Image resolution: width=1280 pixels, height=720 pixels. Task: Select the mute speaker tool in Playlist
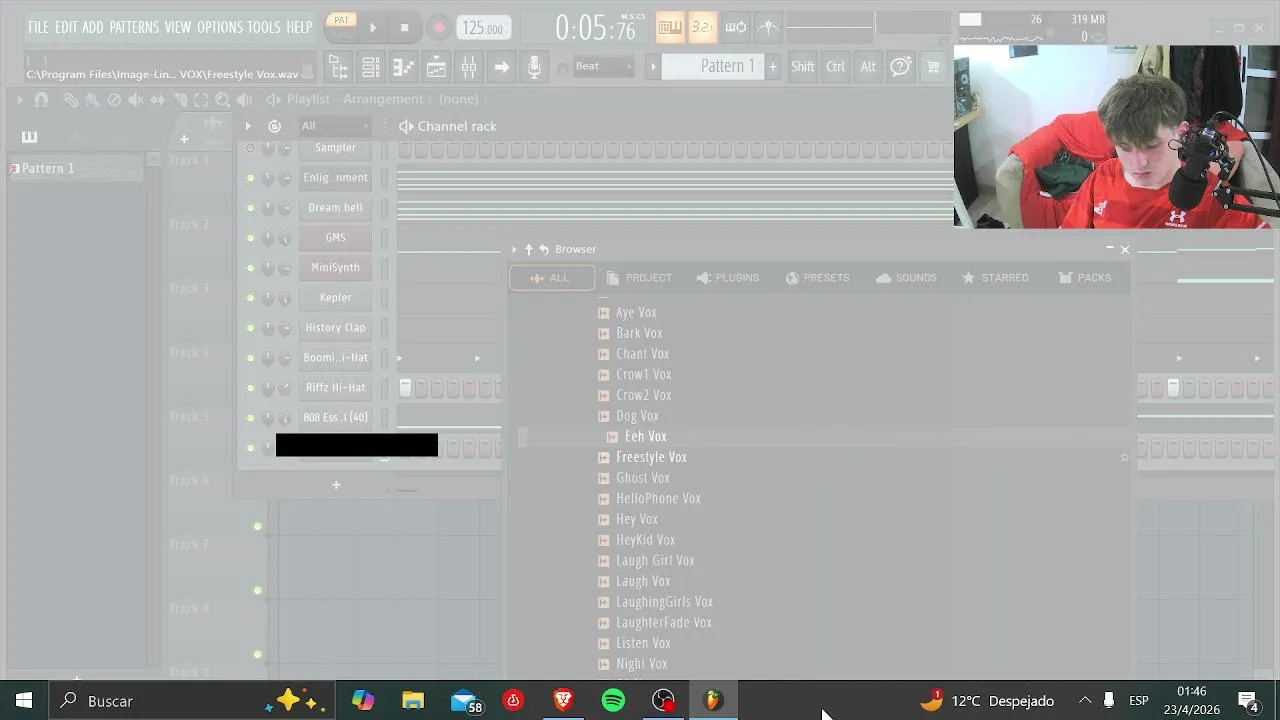[x=135, y=99]
